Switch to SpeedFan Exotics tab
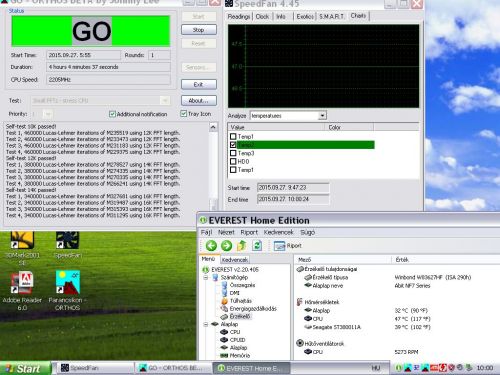The image size is (500, 375). [x=305, y=16]
